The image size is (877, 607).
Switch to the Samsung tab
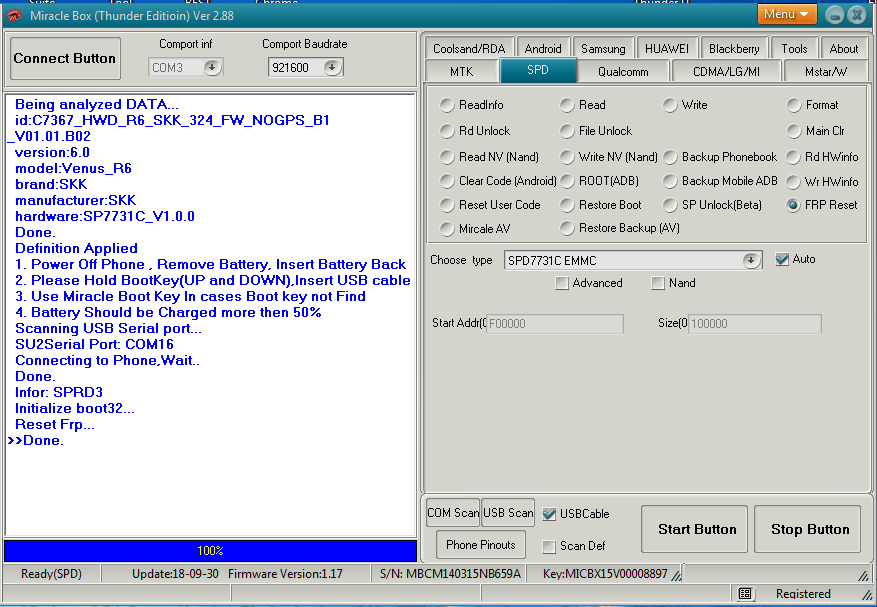(603, 48)
